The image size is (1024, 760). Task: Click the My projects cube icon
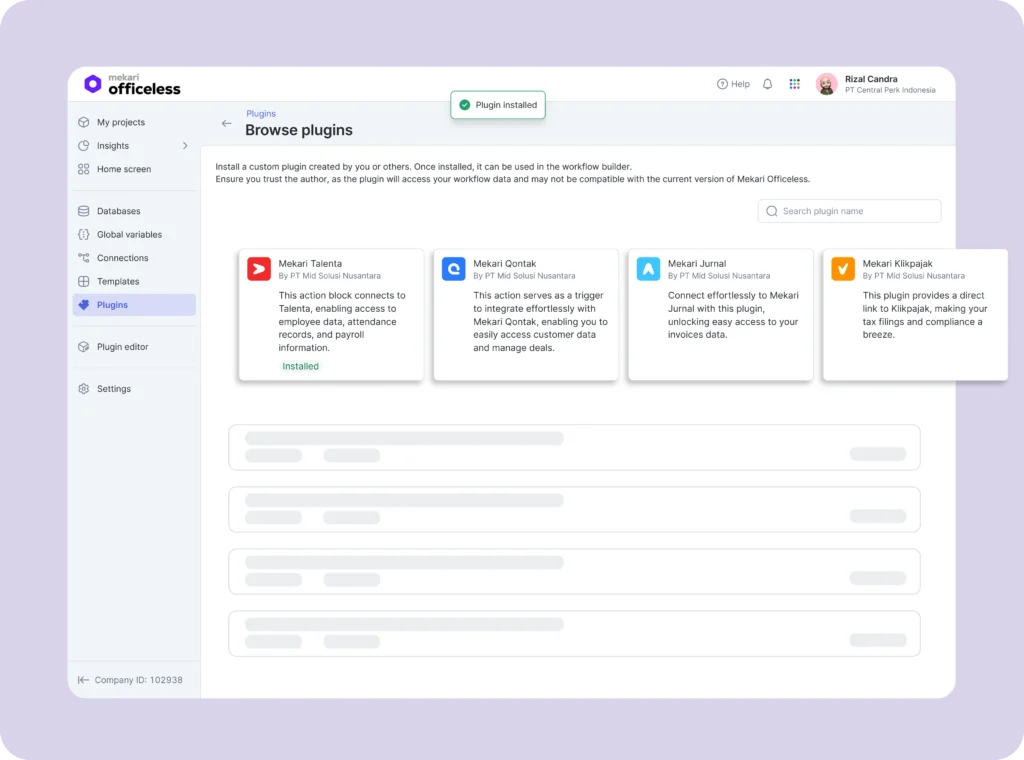84,122
